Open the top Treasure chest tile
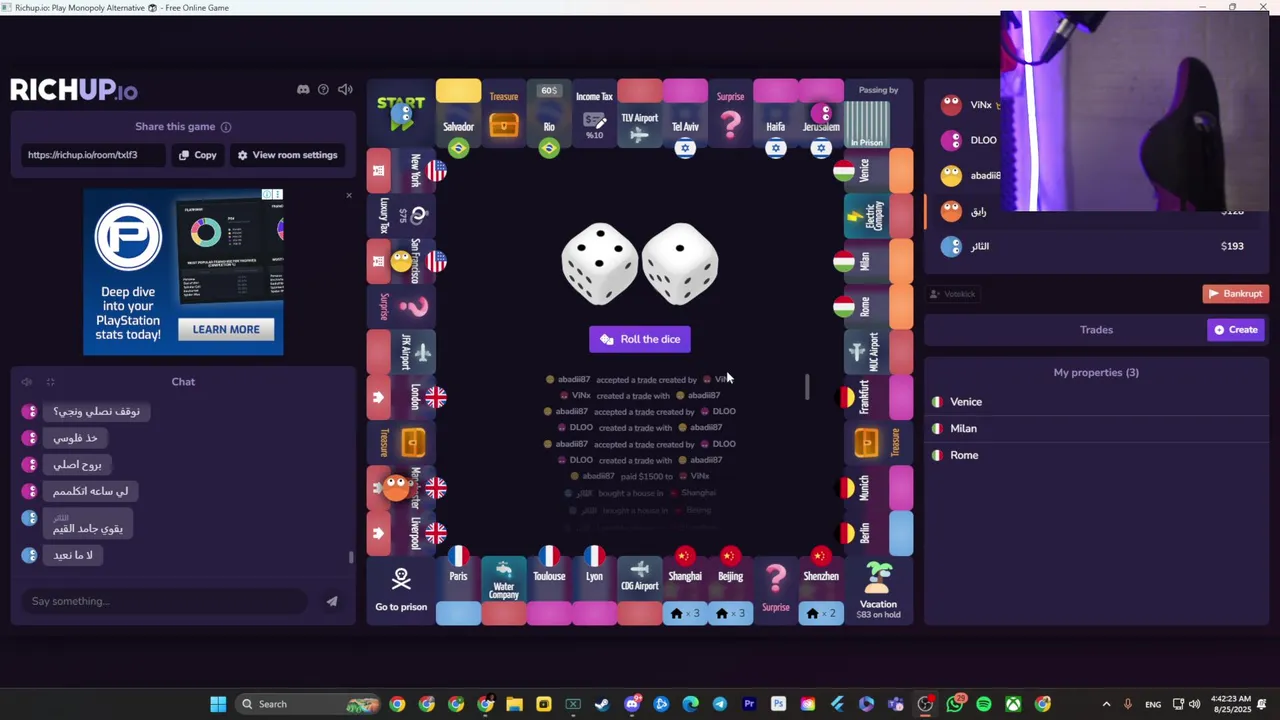 (x=504, y=114)
